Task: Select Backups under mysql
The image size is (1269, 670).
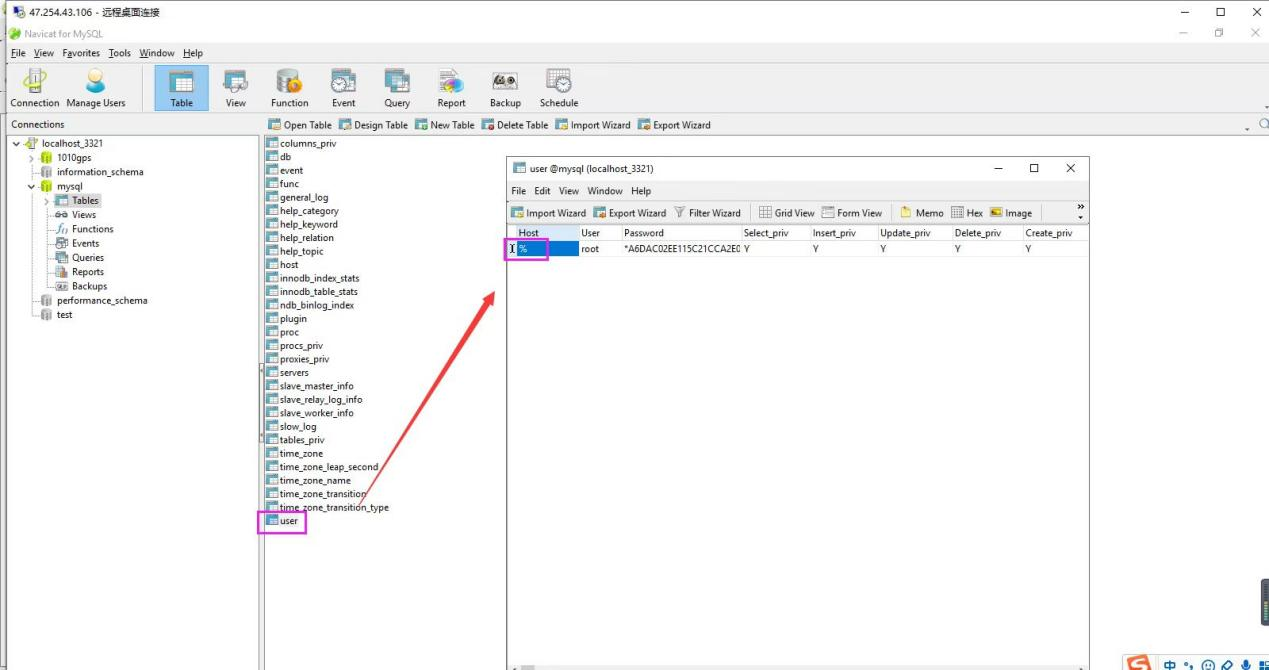Action: [89, 286]
